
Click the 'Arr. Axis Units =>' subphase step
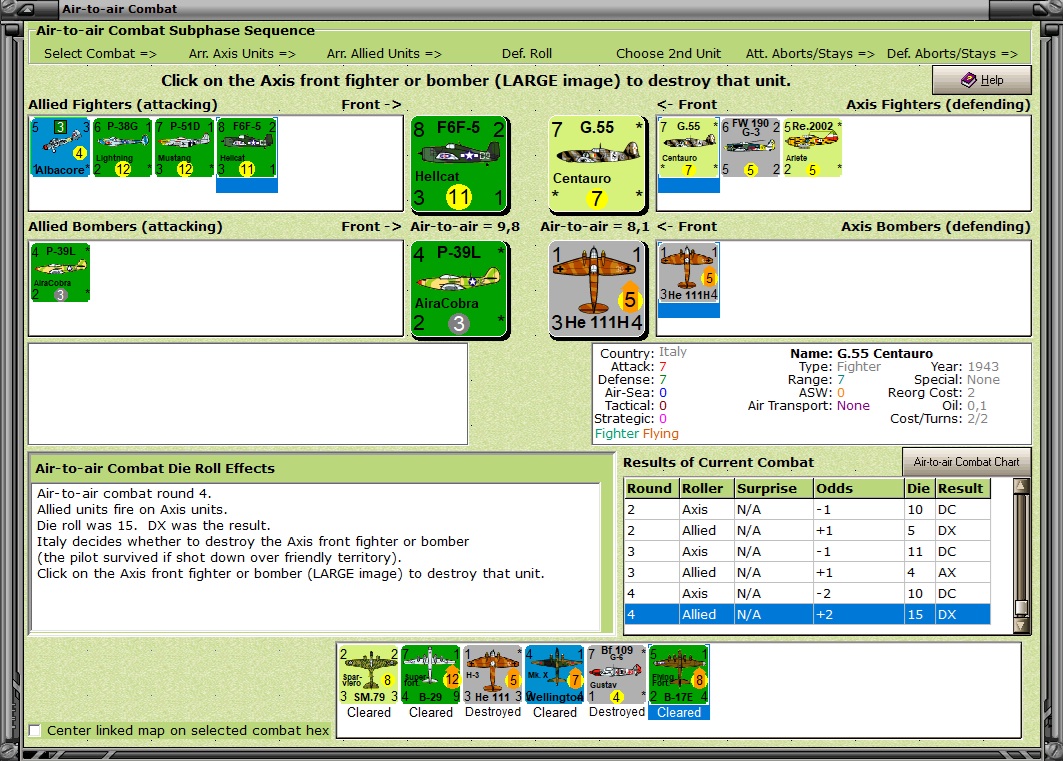pos(242,54)
